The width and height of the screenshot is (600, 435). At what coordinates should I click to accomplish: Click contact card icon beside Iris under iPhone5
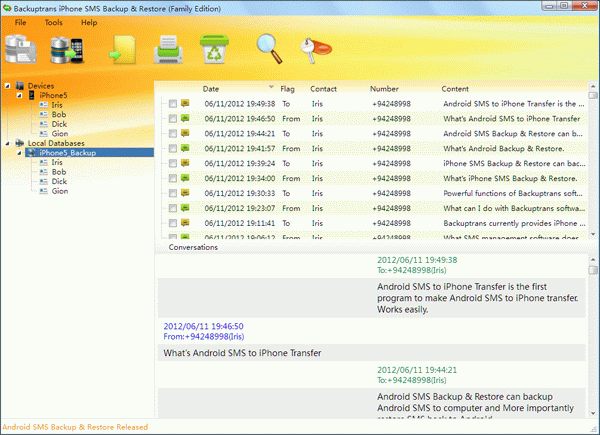[44, 105]
